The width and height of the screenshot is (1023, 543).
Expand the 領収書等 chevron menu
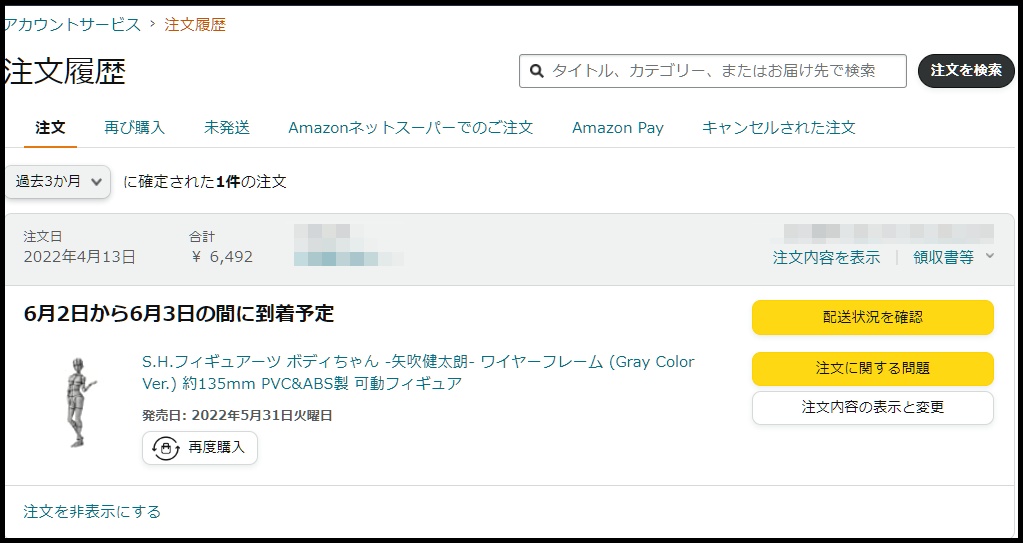990,257
